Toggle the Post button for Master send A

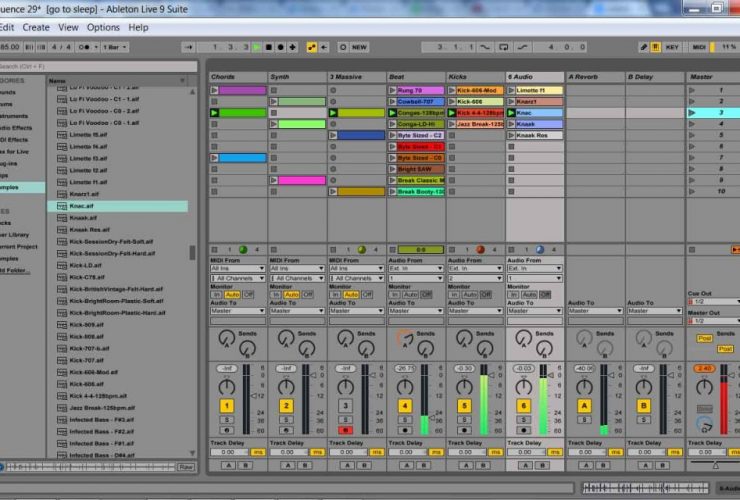click(x=704, y=339)
